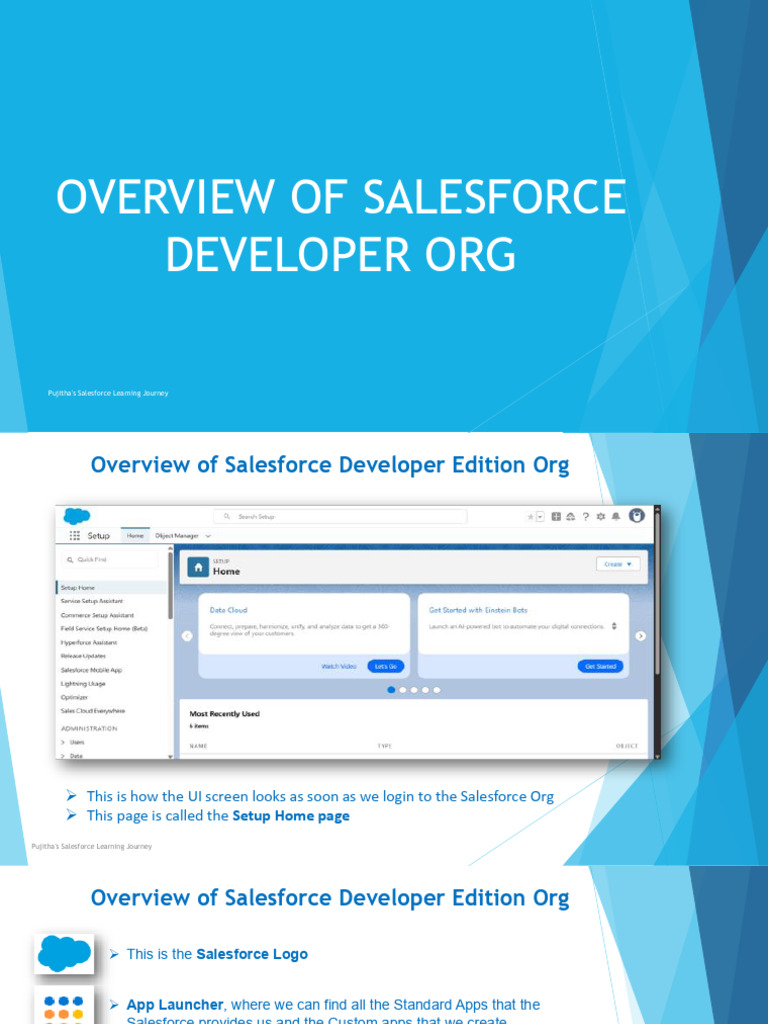Click the NAME column header
The height and width of the screenshot is (1024, 768).
pos(199,746)
